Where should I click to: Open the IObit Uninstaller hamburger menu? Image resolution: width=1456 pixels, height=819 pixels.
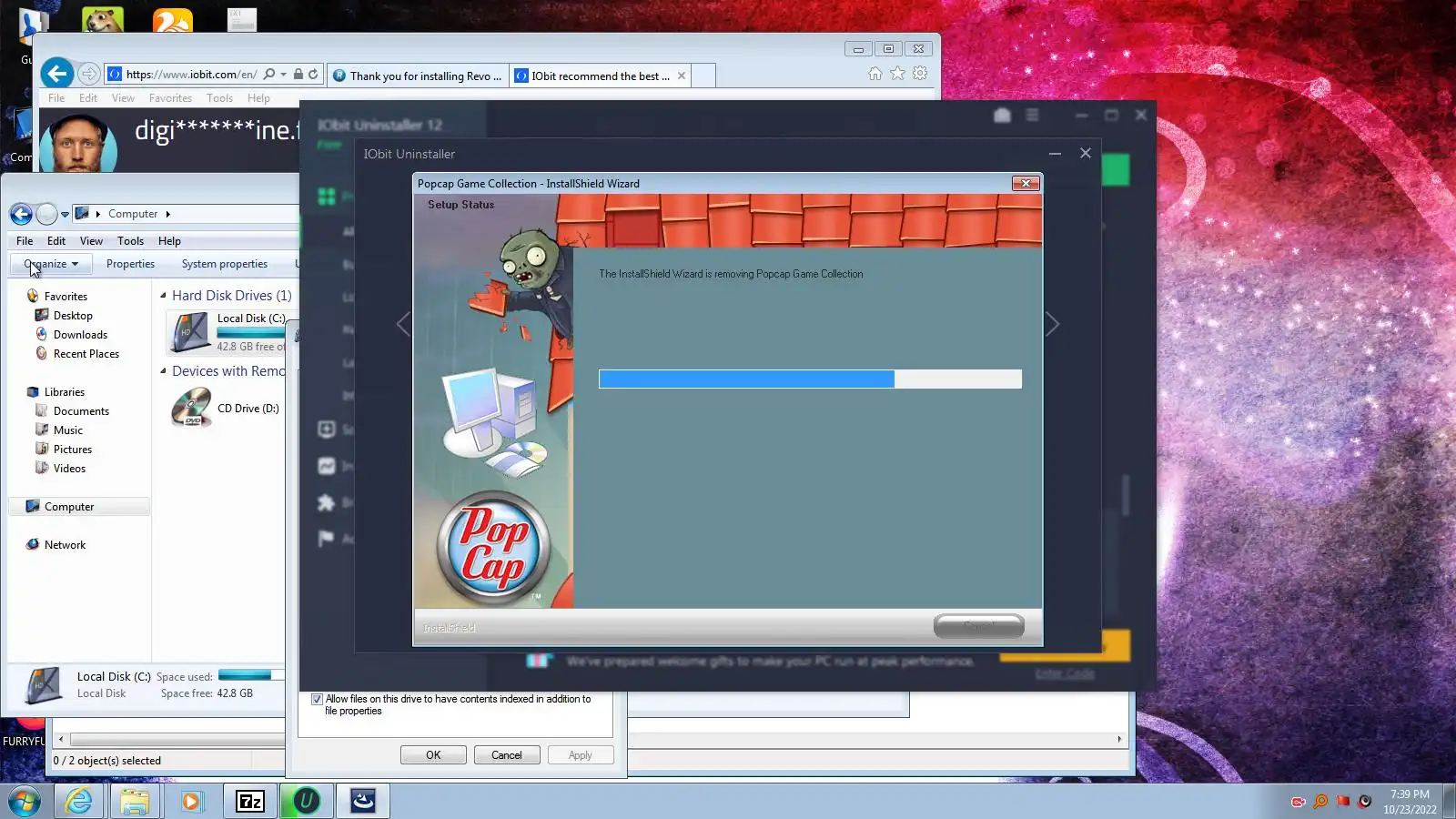(1032, 116)
